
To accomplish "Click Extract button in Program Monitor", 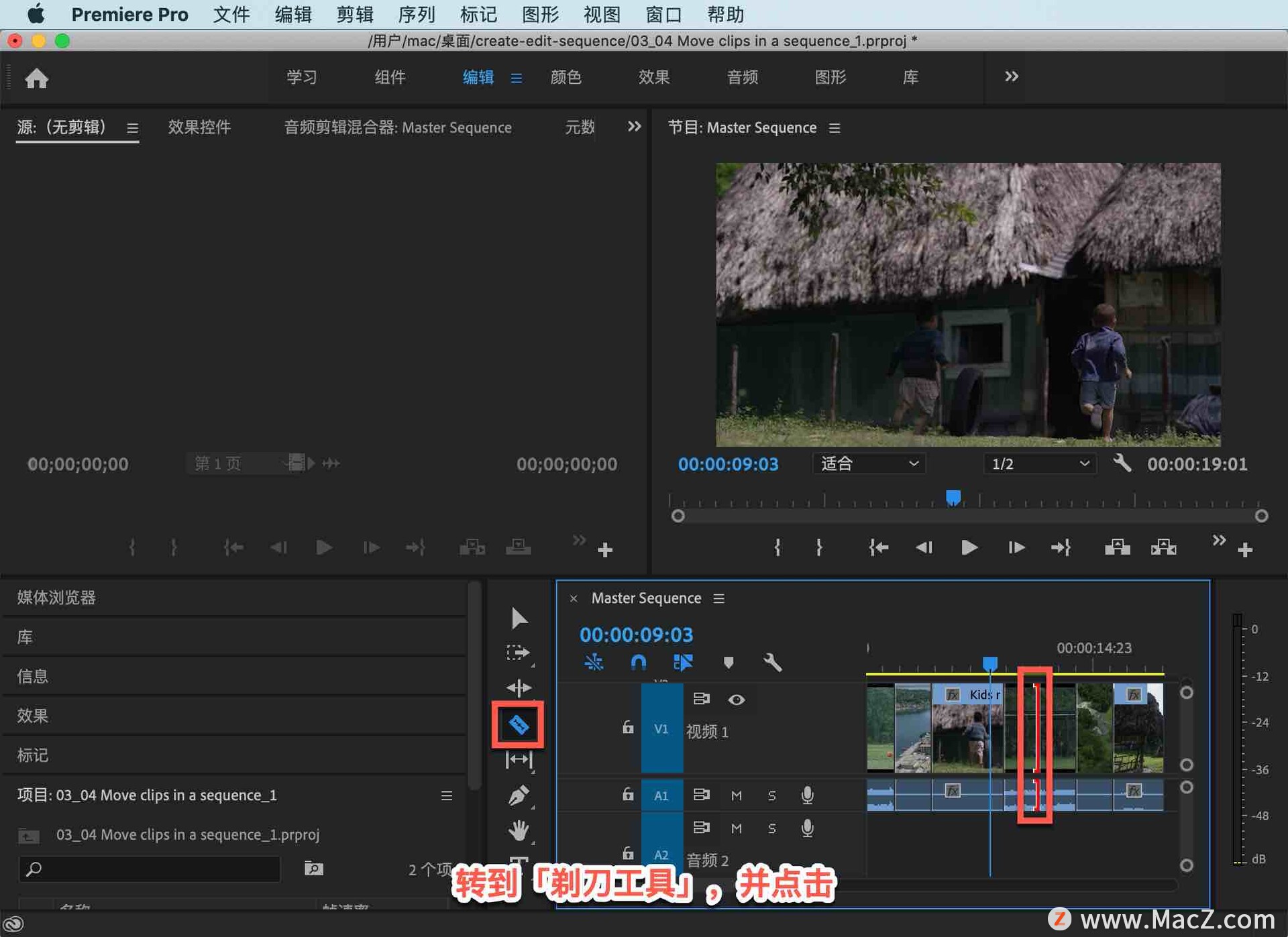I will (x=1163, y=547).
